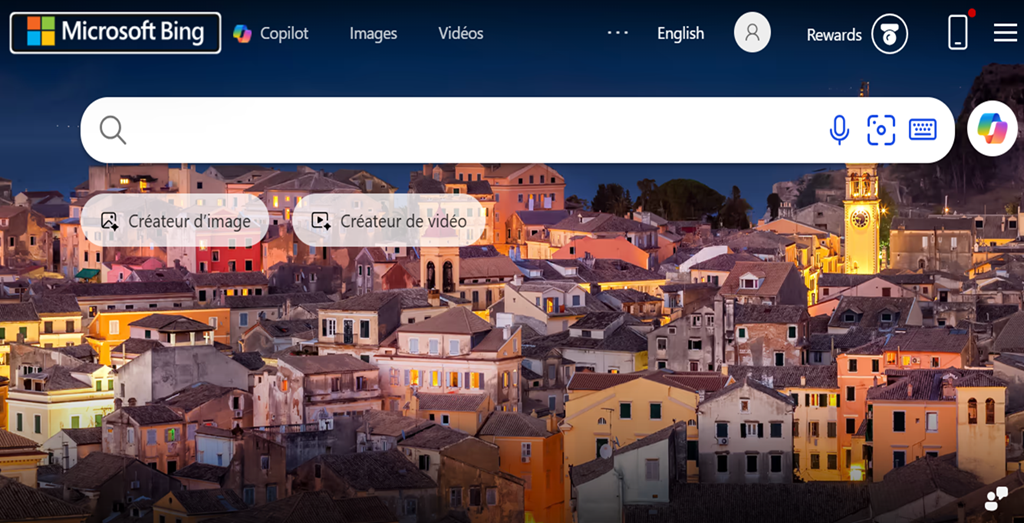Open Créateur d'image

tap(175, 221)
